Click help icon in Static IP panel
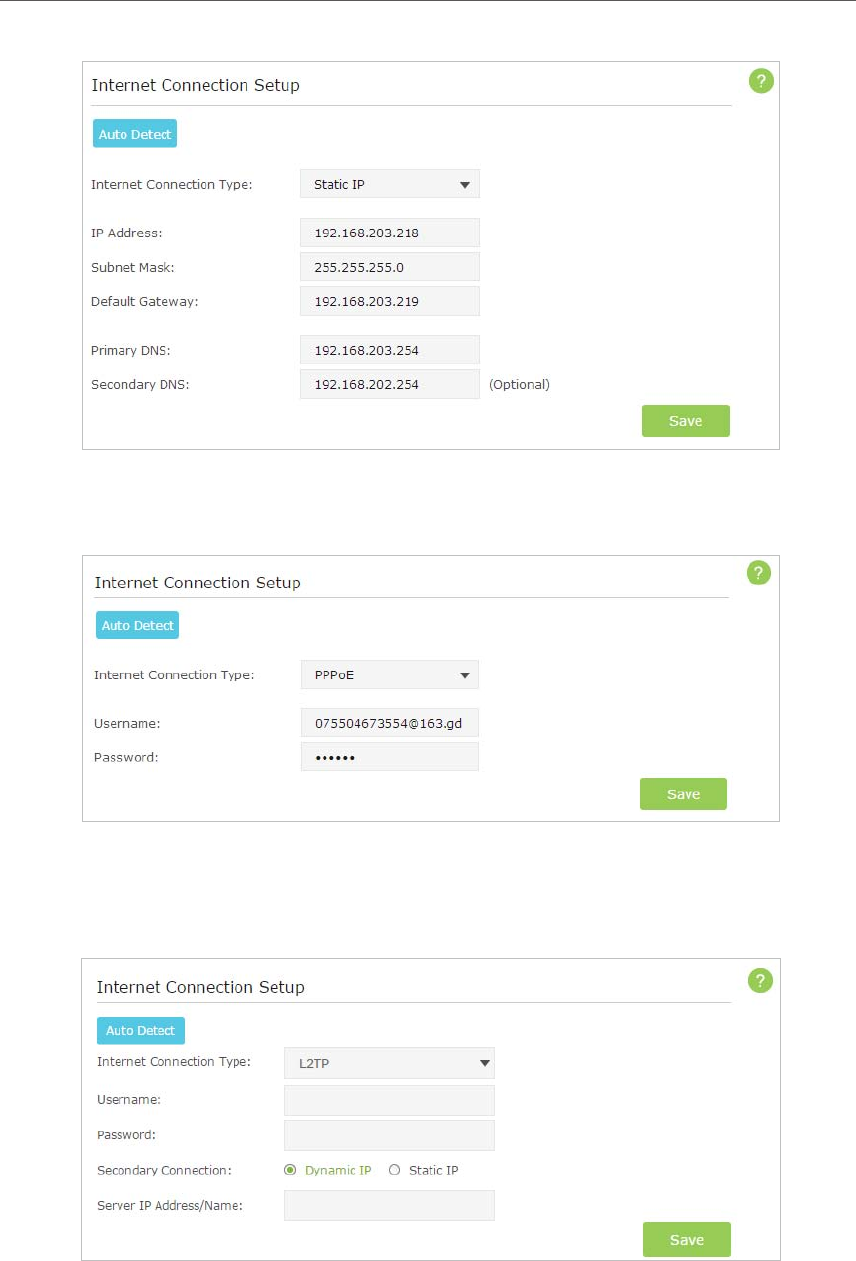This screenshot has width=856, height=1261. tap(761, 82)
